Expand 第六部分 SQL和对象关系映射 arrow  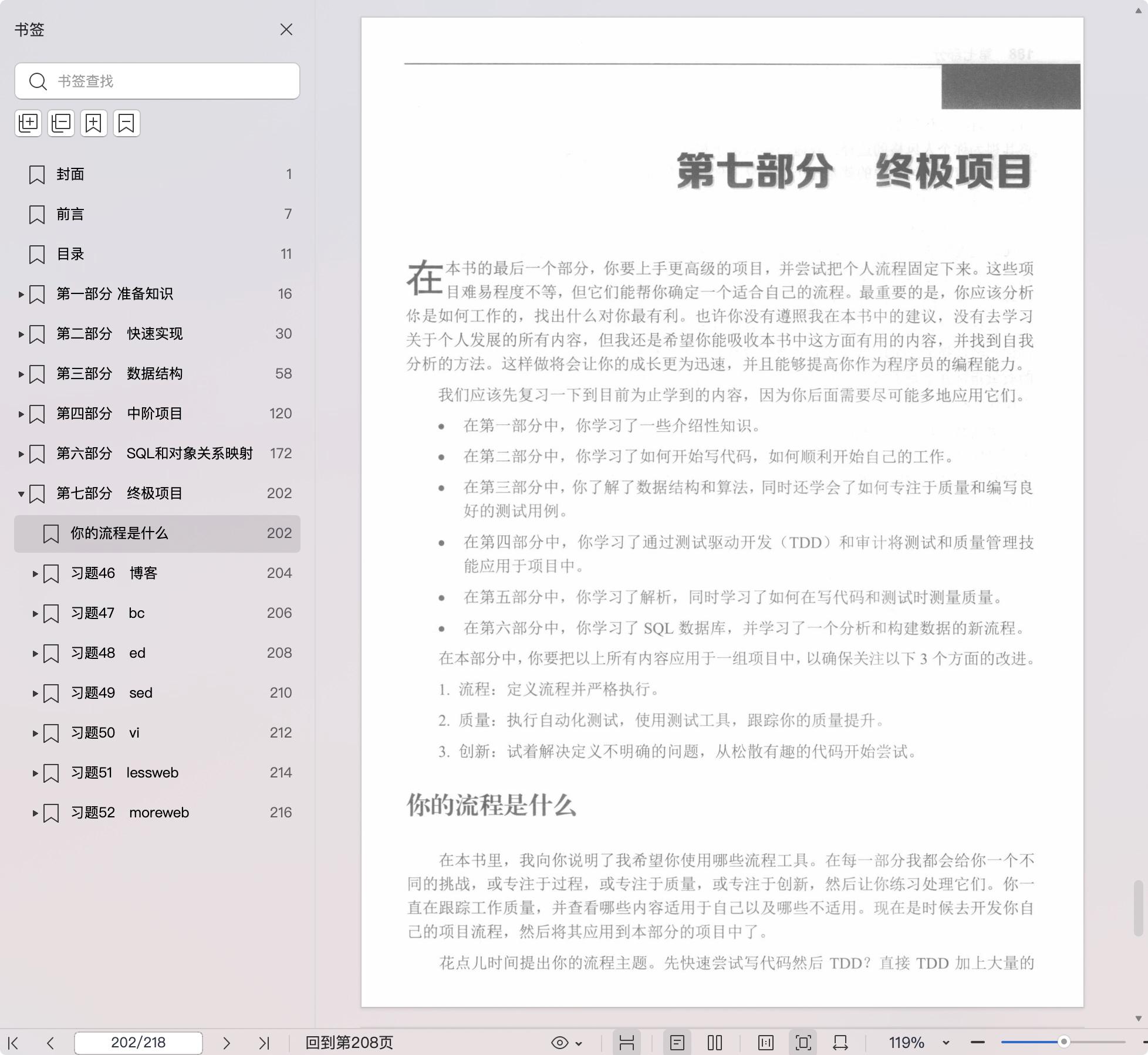click(x=21, y=454)
